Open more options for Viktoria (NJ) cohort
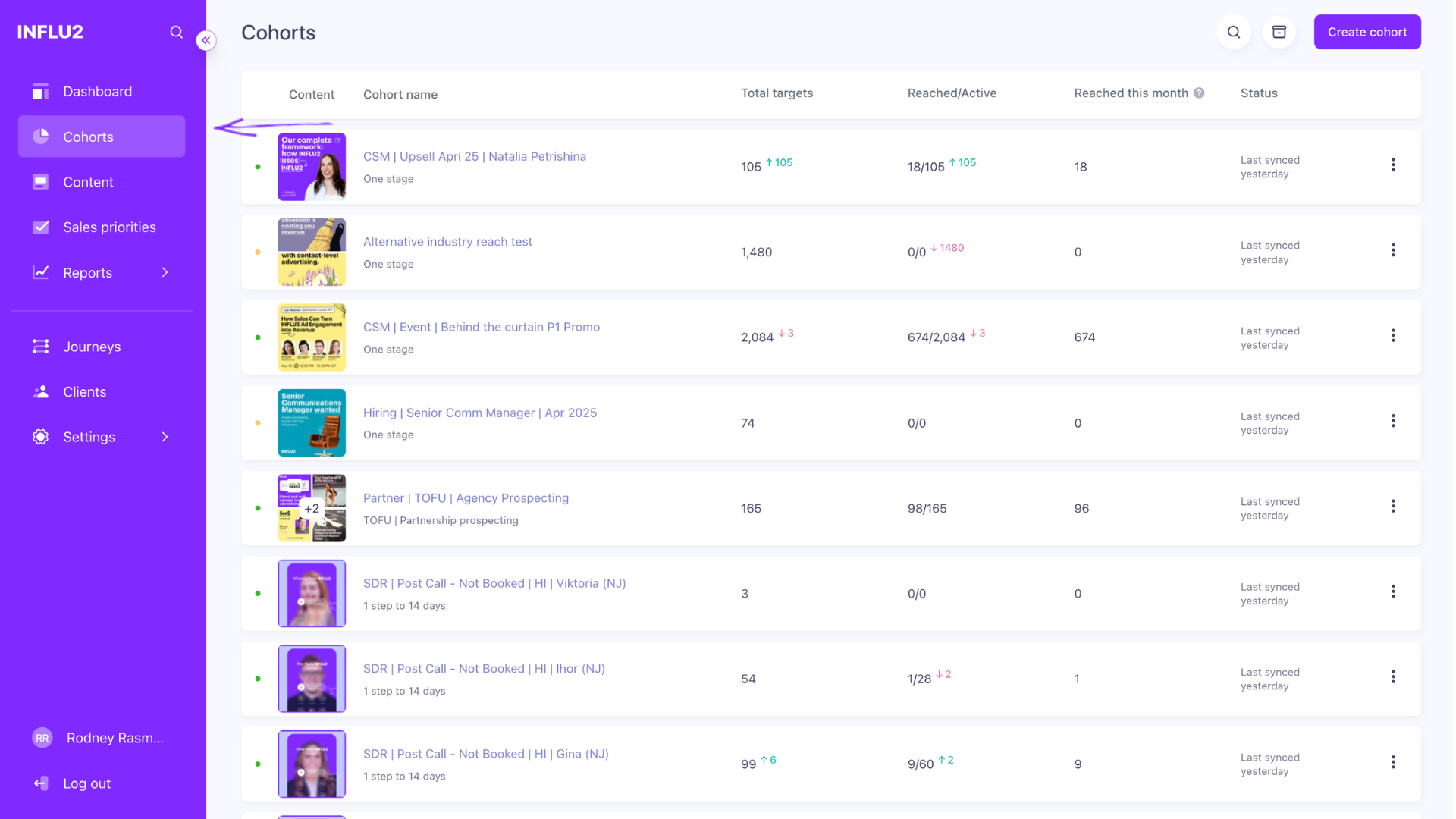 tap(1393, 592)
